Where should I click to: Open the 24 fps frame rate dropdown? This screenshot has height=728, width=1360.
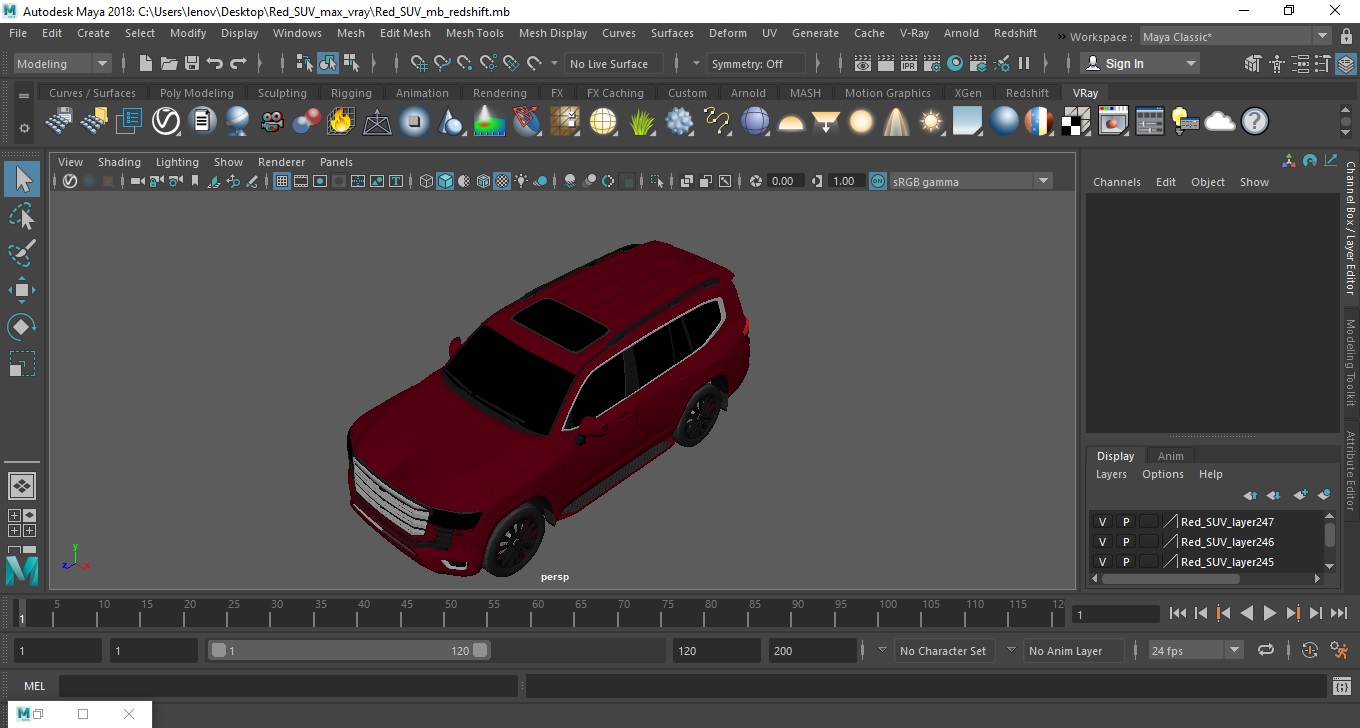coord(1195,650)
